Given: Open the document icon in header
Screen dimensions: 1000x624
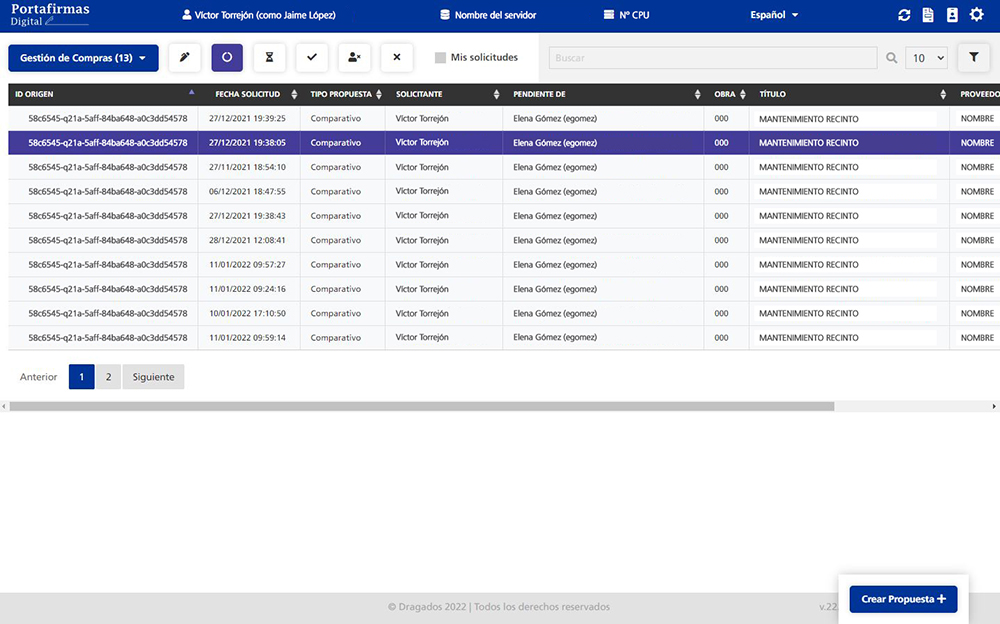Looking at the screenshot, I should tap(928, 15).
